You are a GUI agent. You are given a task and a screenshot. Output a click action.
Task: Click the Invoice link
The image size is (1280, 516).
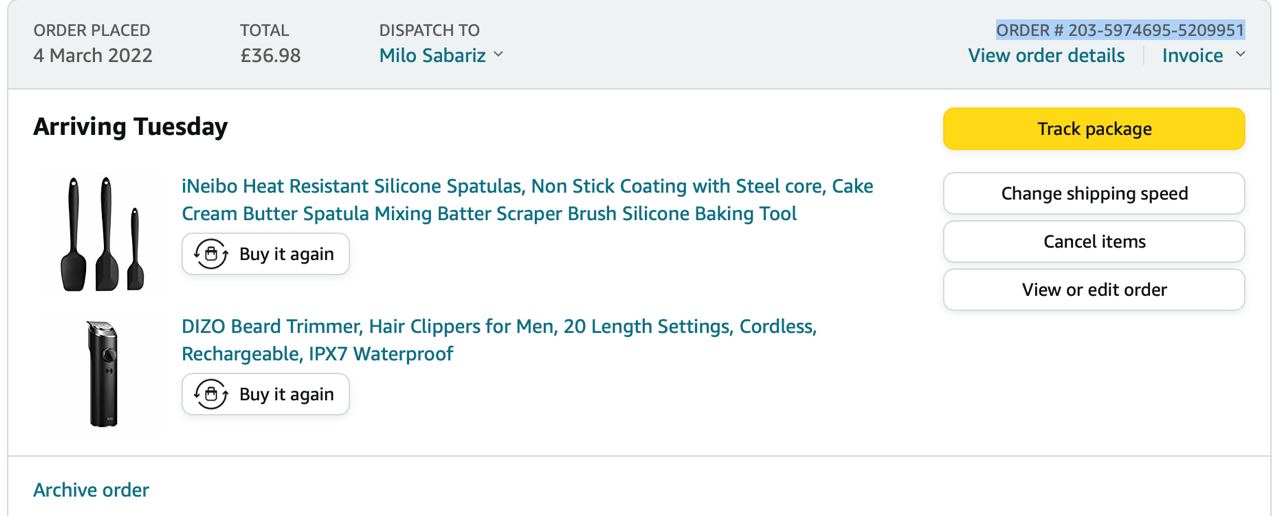click(x=1192, y=55)
